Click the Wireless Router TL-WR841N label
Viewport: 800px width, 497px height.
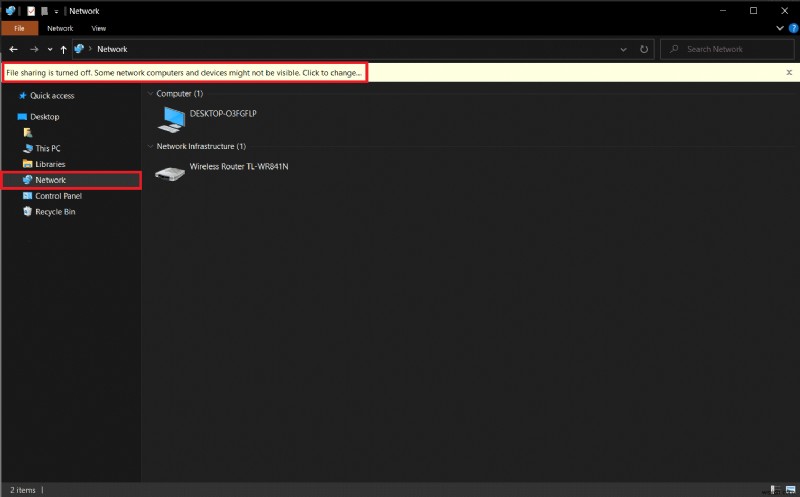coord(239,166)
